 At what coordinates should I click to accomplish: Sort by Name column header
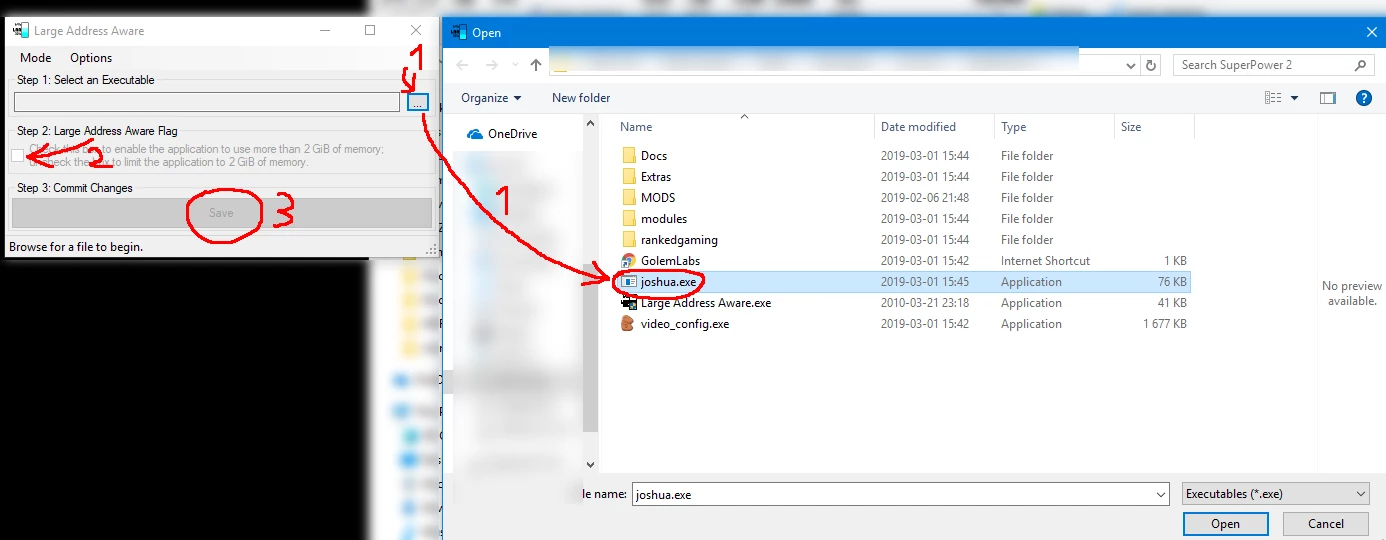pos(636,127)
